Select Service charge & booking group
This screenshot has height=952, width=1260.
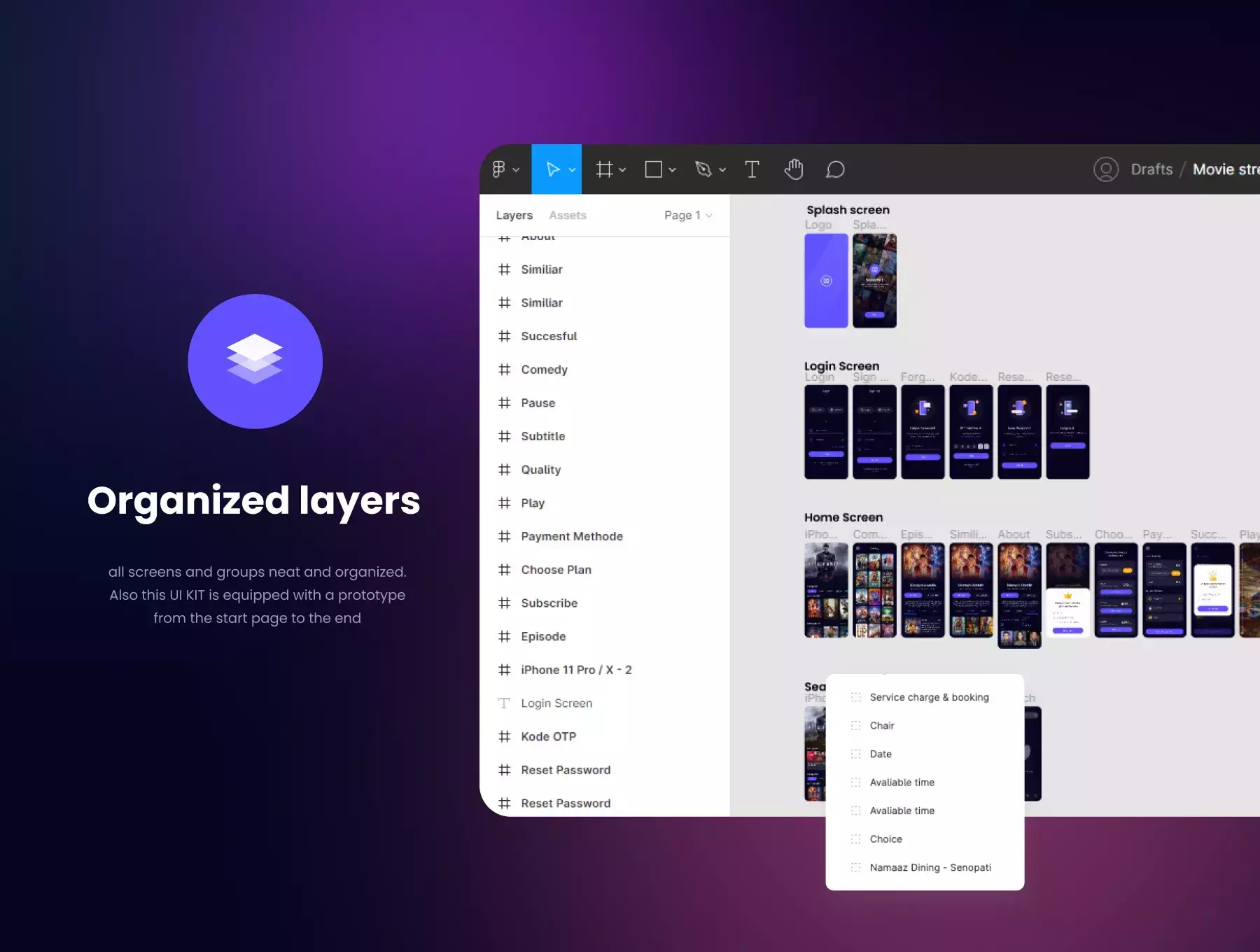pyautogui.click(x=925, y=697)
